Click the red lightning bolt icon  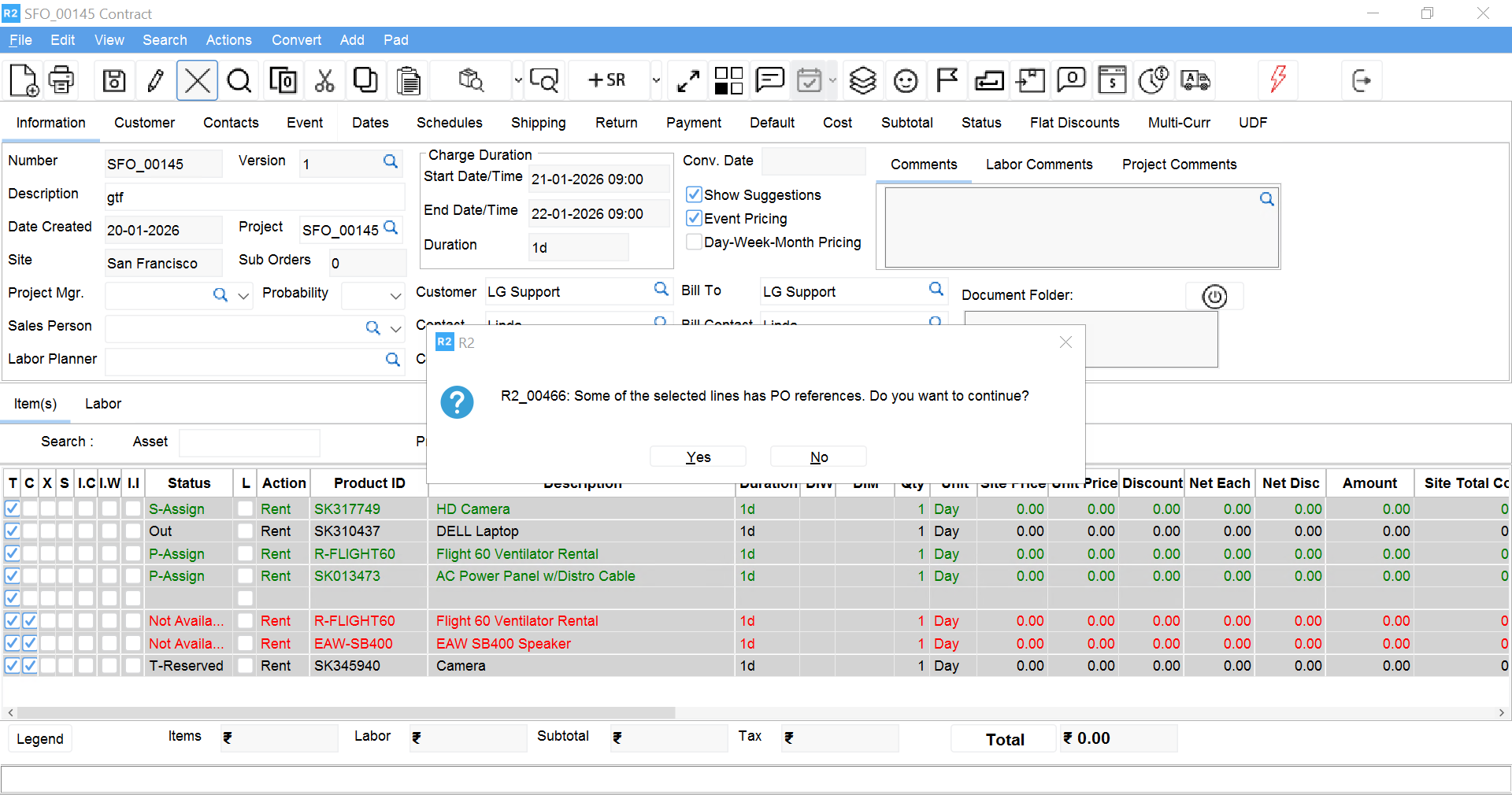(x=1278, y=79)
